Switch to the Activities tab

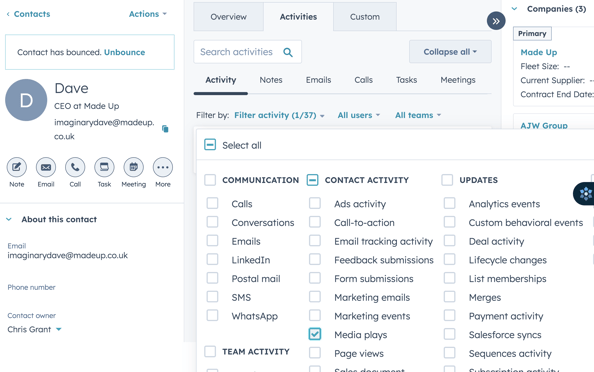pos(299,17)
